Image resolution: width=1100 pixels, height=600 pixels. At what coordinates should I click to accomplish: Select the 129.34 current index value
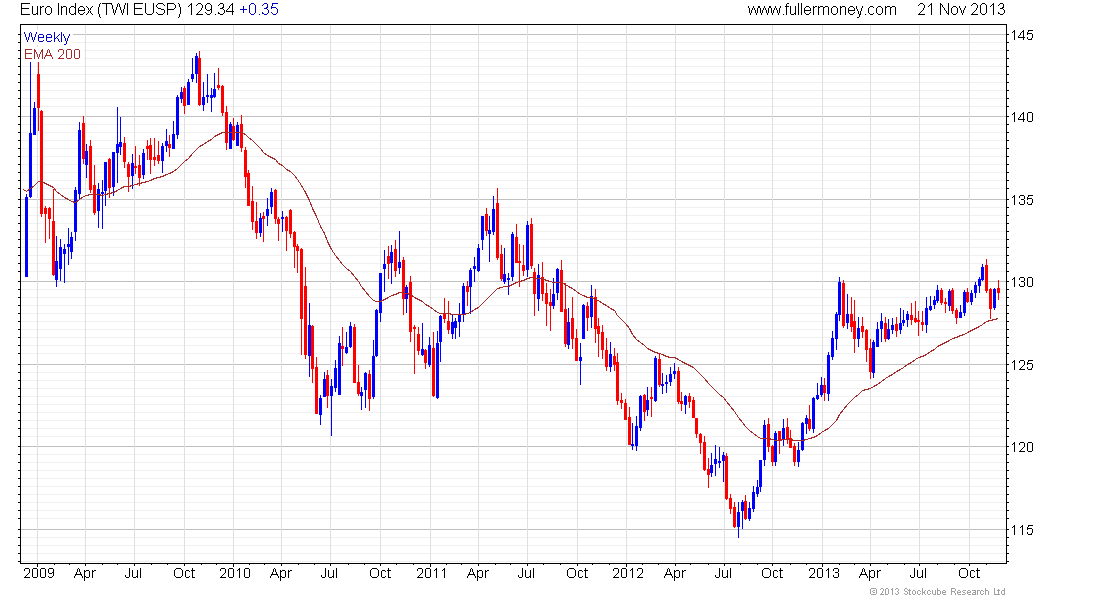click(x=210, y=10)
